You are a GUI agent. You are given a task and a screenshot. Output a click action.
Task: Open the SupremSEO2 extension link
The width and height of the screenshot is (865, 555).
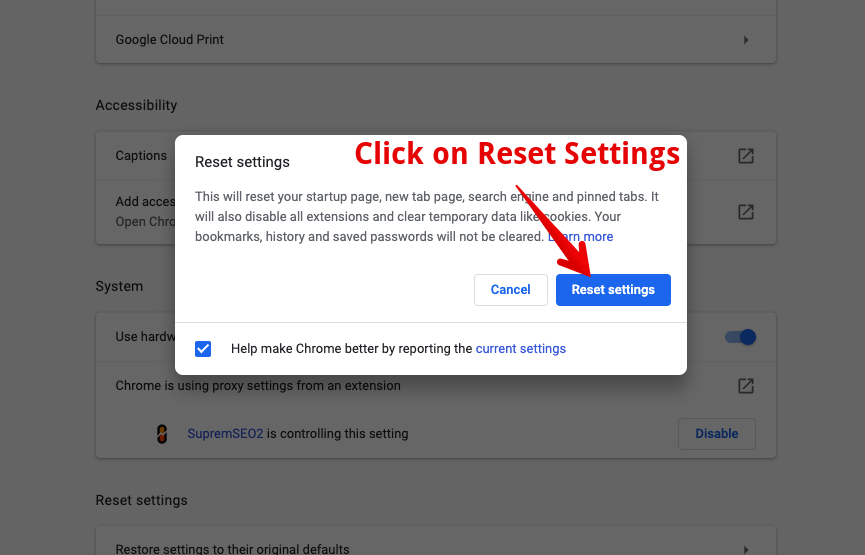pos(225,434)
